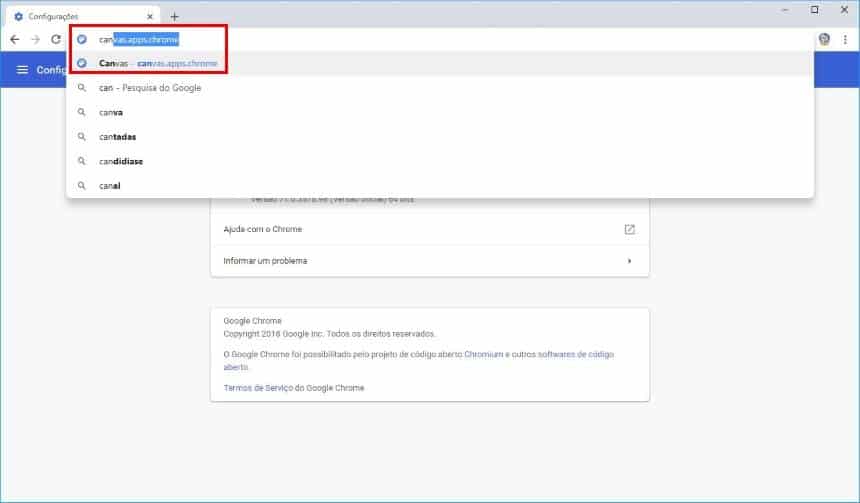Click the magnifier icon beside 'can - Pesquisa do Google'
Image resolution: width=860 pixels, height=503 pixels.
coord(82,87)
